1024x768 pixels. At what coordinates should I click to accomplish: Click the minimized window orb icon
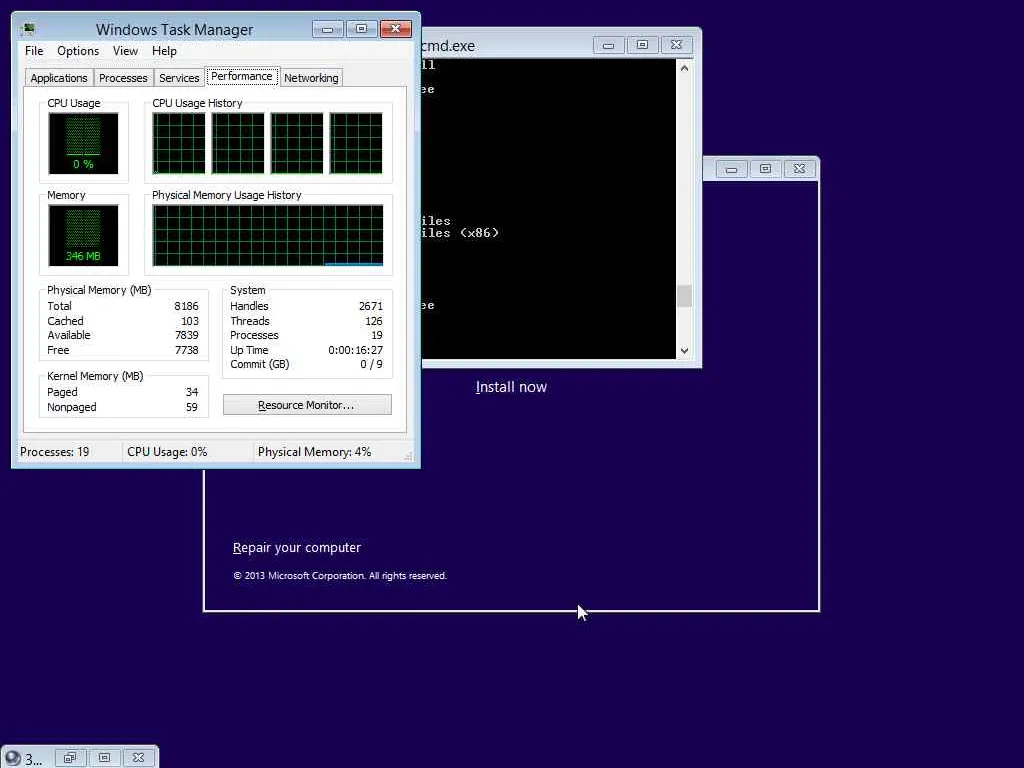tap(12, 758)
